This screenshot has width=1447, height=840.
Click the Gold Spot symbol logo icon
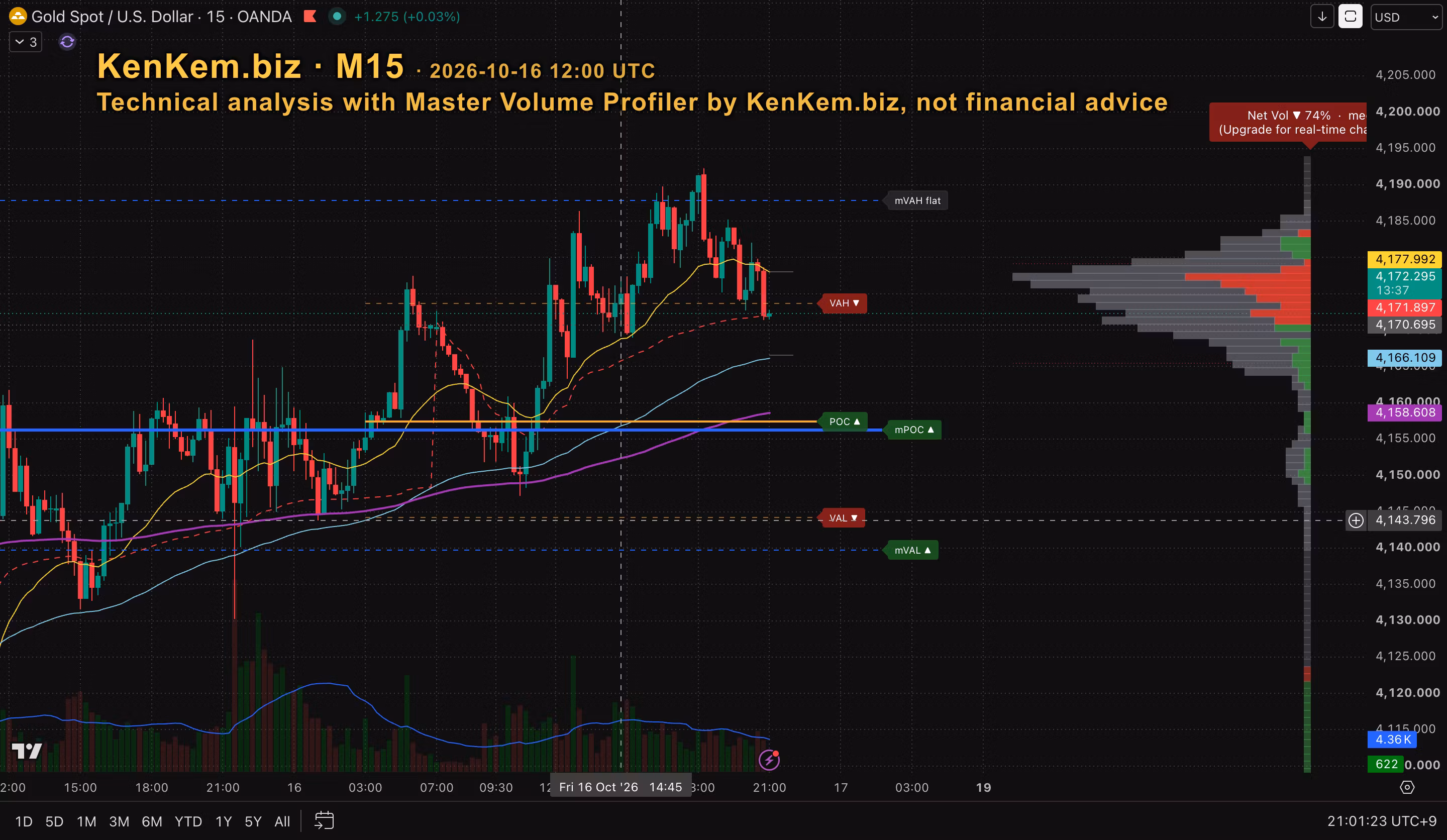[18, 16]
